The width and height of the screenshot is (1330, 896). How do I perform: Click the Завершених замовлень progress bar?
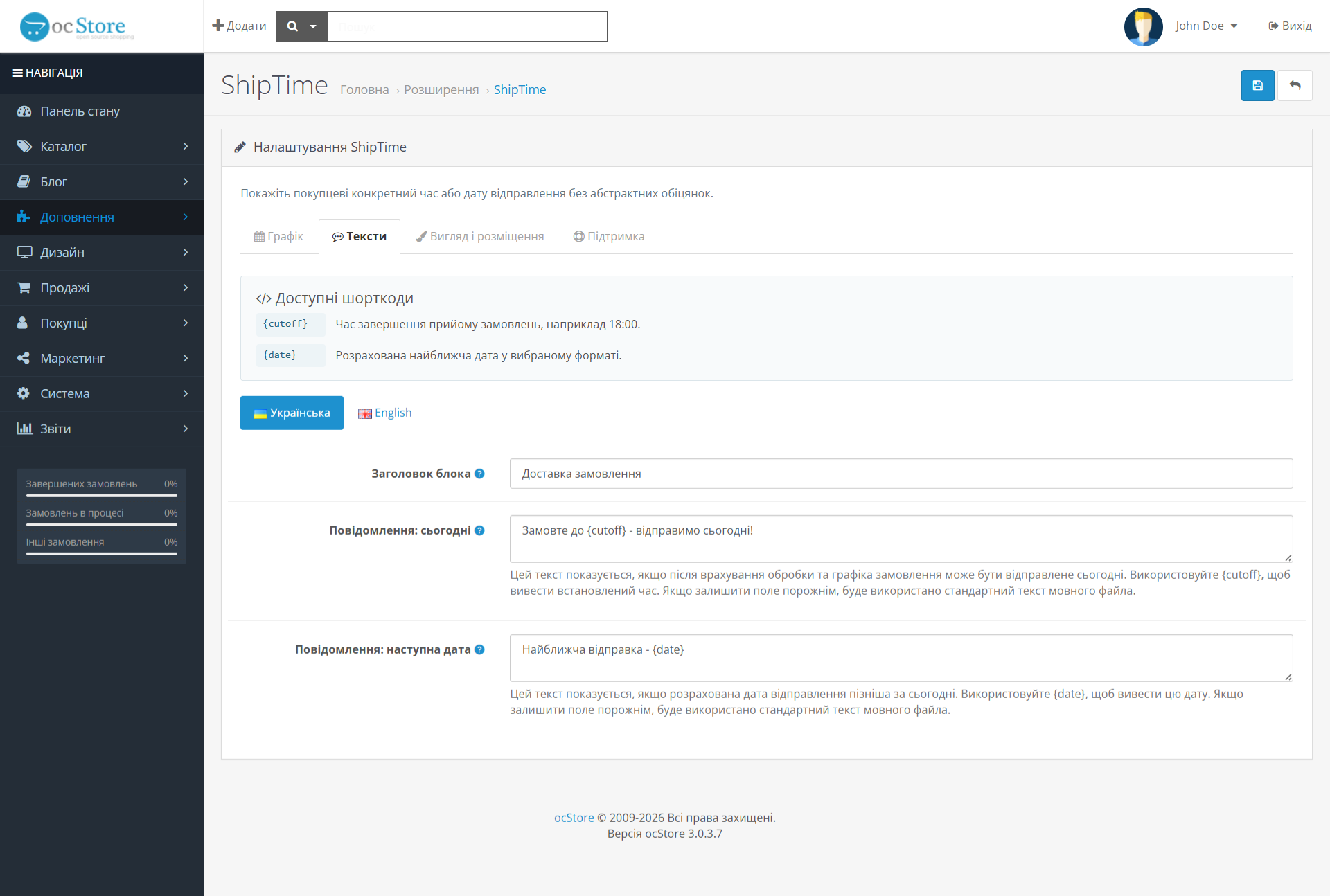point(102,496)
